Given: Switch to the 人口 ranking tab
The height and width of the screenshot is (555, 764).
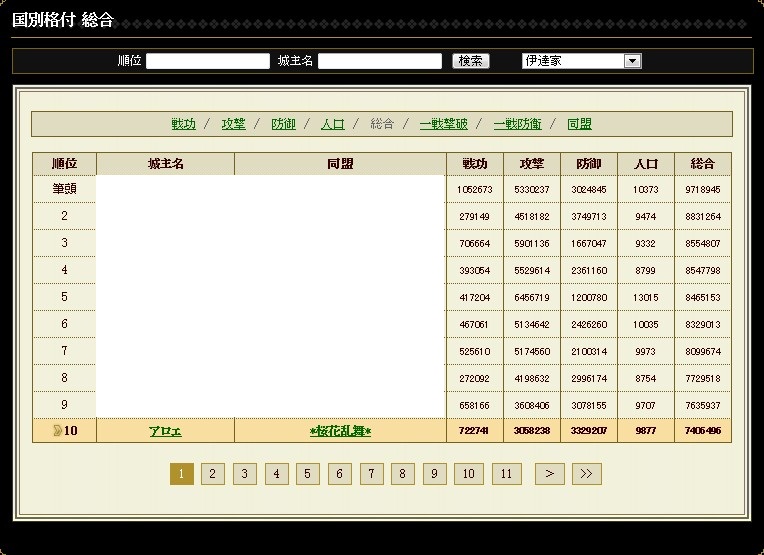Looking at the screenshot, I should [333, 124].
